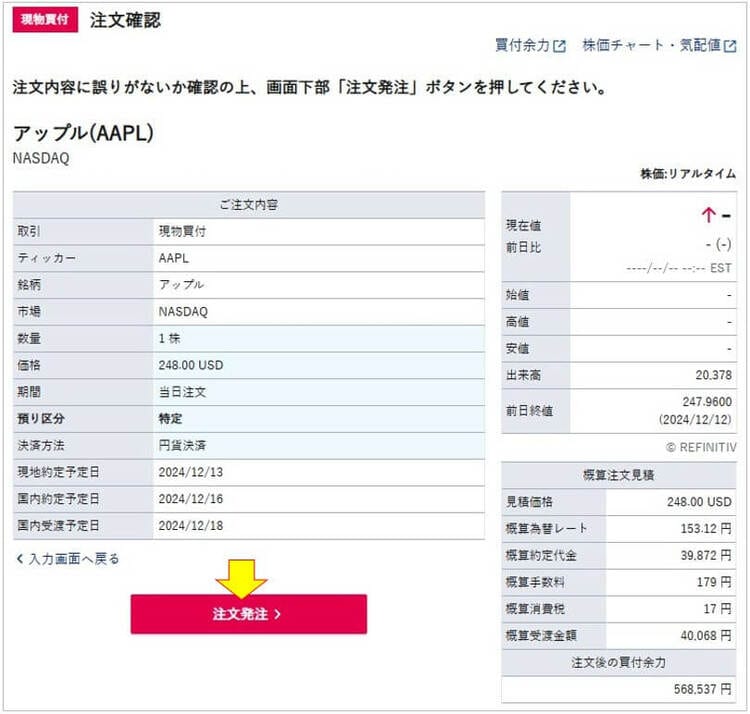Screen dimensions: 750x714
Task: Click the 概算約定代金 value 39,872 円
Action: tap(706, 556)
